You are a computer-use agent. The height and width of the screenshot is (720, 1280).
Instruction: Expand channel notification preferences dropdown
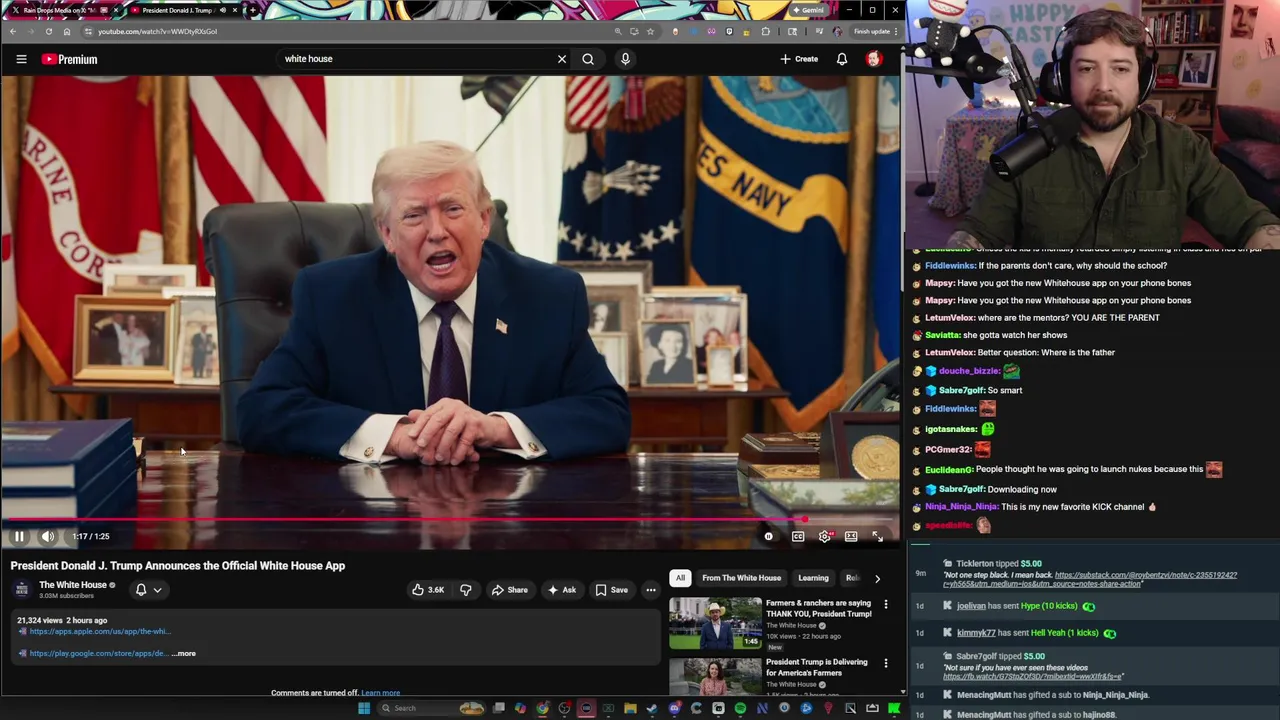pos(148,590)
